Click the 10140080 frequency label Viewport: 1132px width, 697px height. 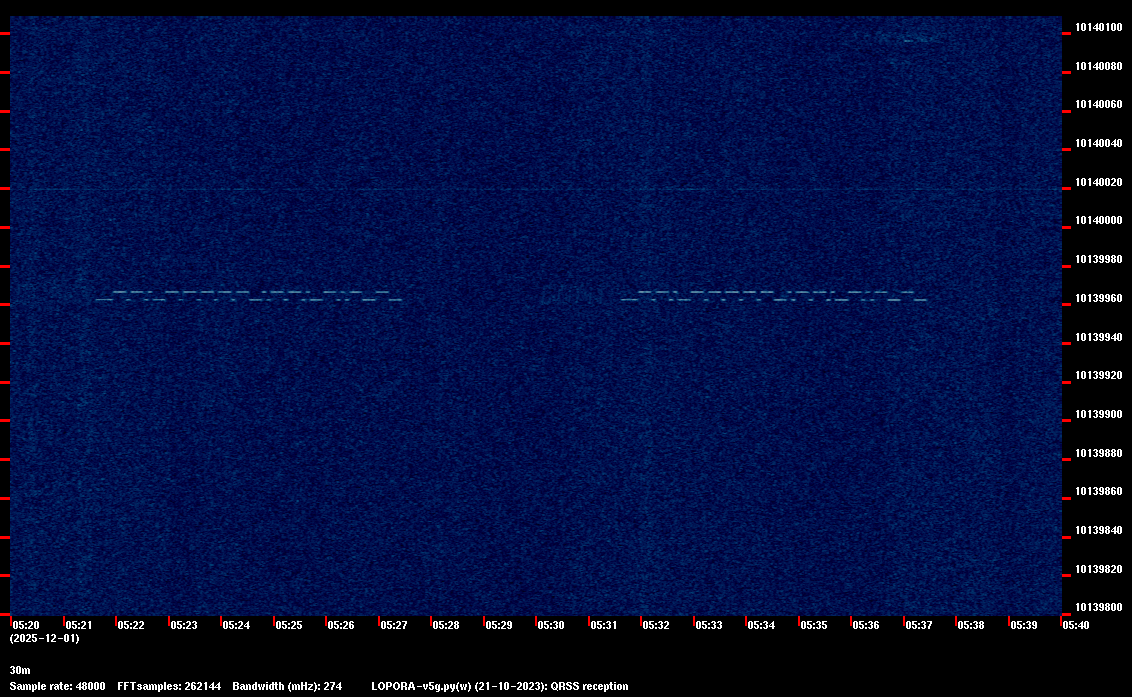[x=1099, y=66]
